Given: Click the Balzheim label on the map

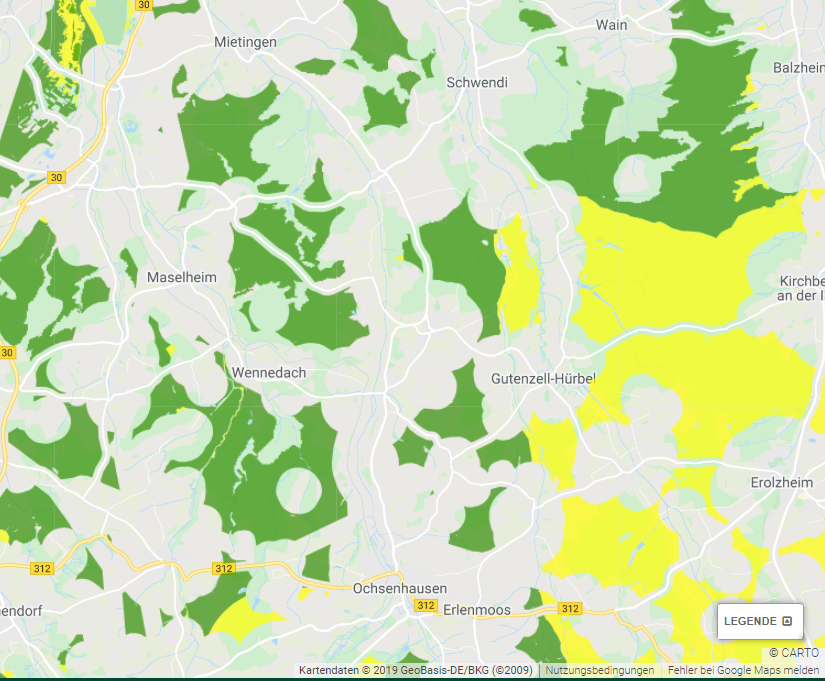Looking at the screenshot, I should click(798, 67).
